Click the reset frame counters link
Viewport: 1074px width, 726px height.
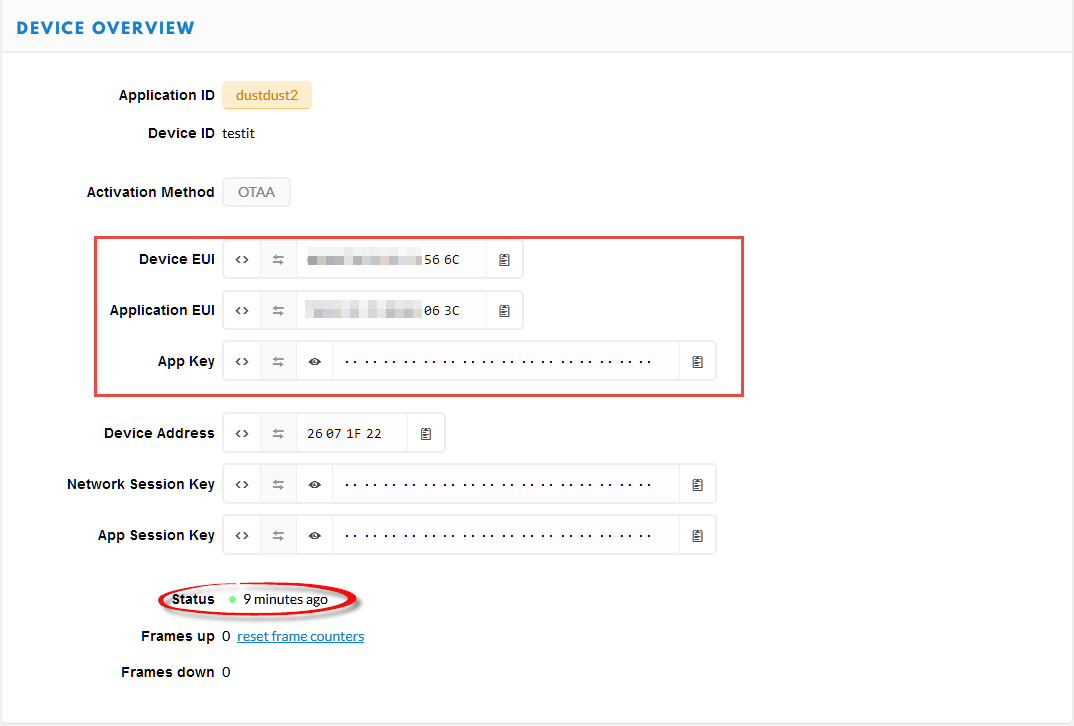coord(300,636)
